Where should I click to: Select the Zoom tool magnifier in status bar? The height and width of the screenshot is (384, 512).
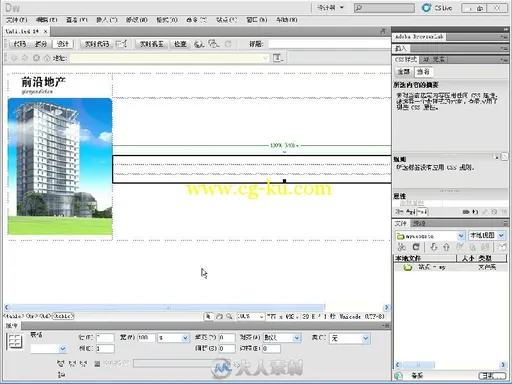tap(229, 316)
